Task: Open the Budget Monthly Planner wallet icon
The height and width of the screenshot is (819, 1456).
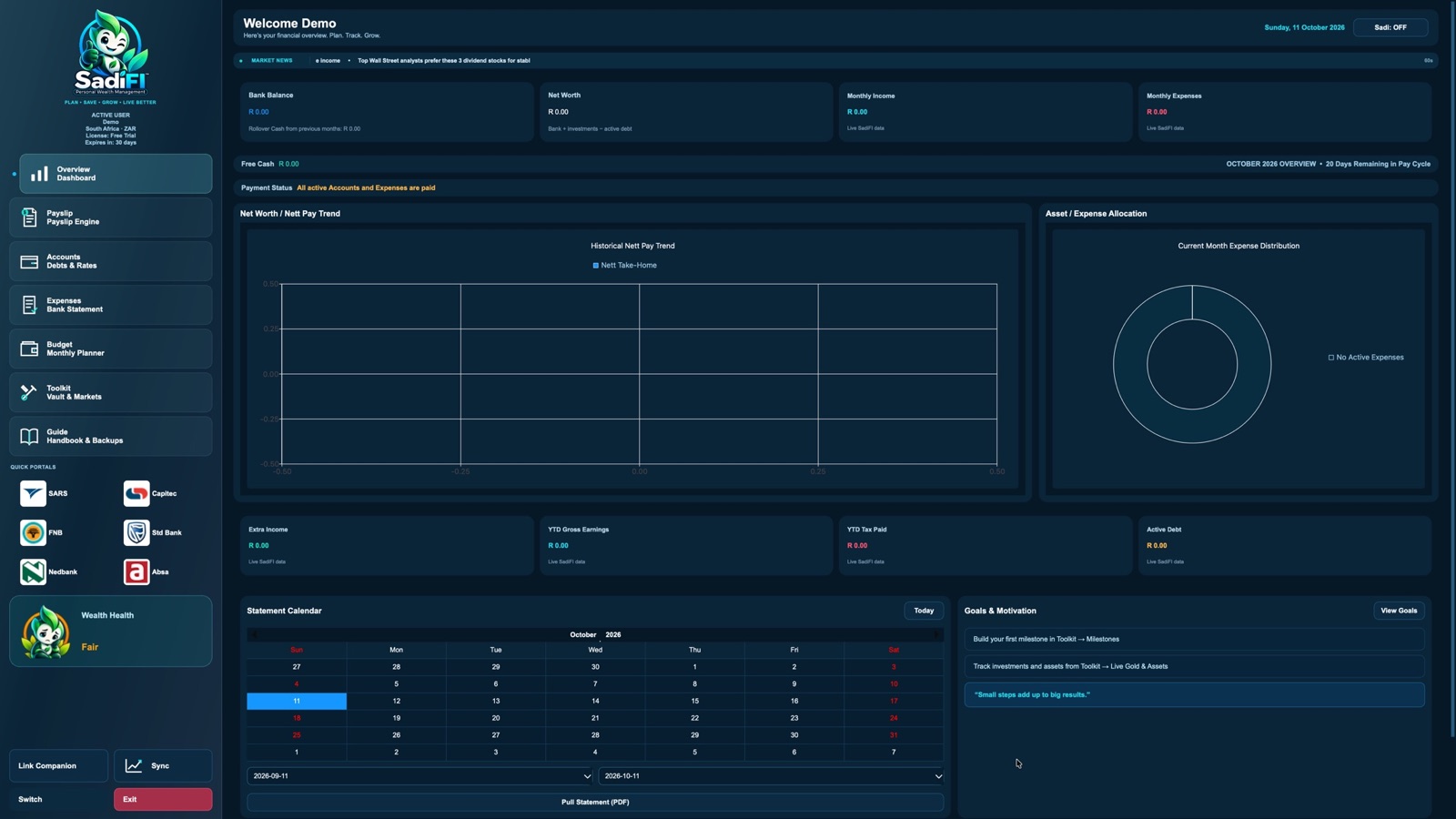Action: click(x=29, y=349)
